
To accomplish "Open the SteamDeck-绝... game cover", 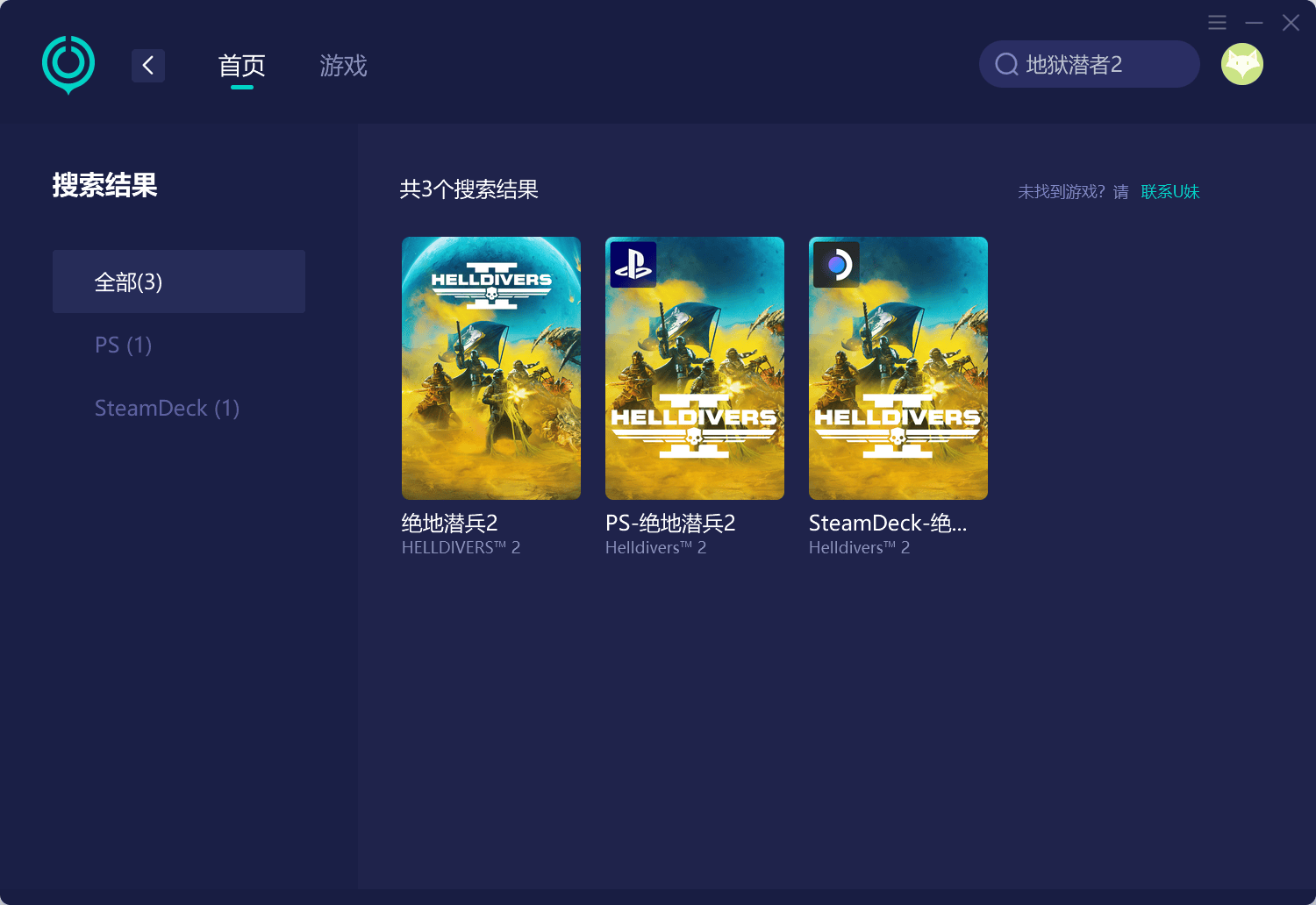I will pyautogui.click(x=898, y=368).
